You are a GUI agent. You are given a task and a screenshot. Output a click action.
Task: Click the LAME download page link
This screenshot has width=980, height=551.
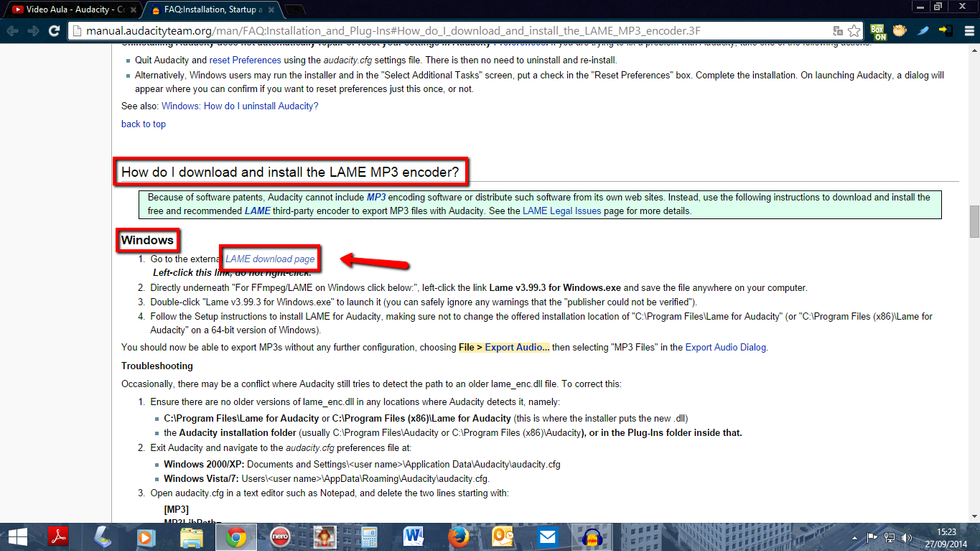(x=270, y=259)
